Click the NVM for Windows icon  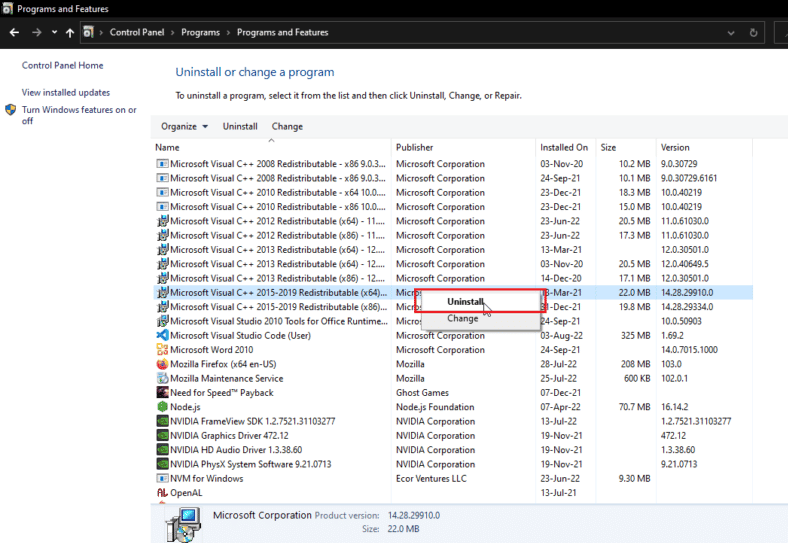click(x=162, y=478)
